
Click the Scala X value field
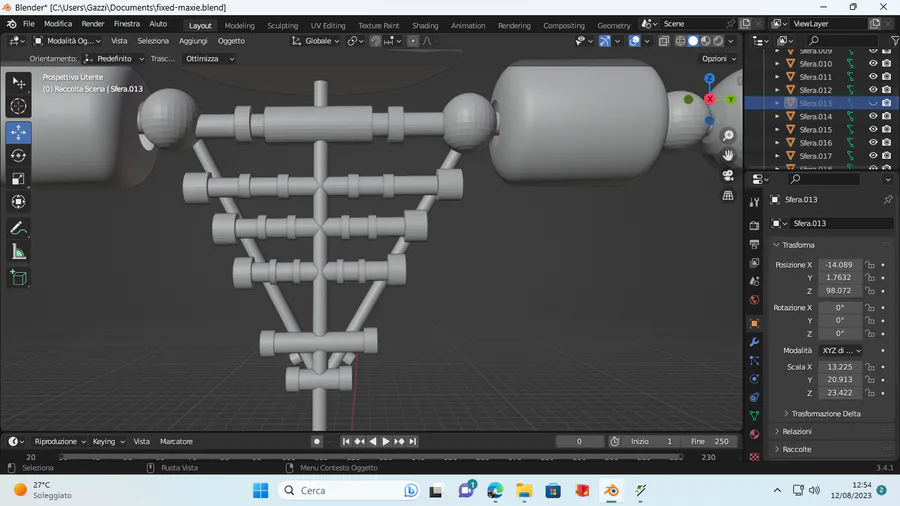click(839, 367)
